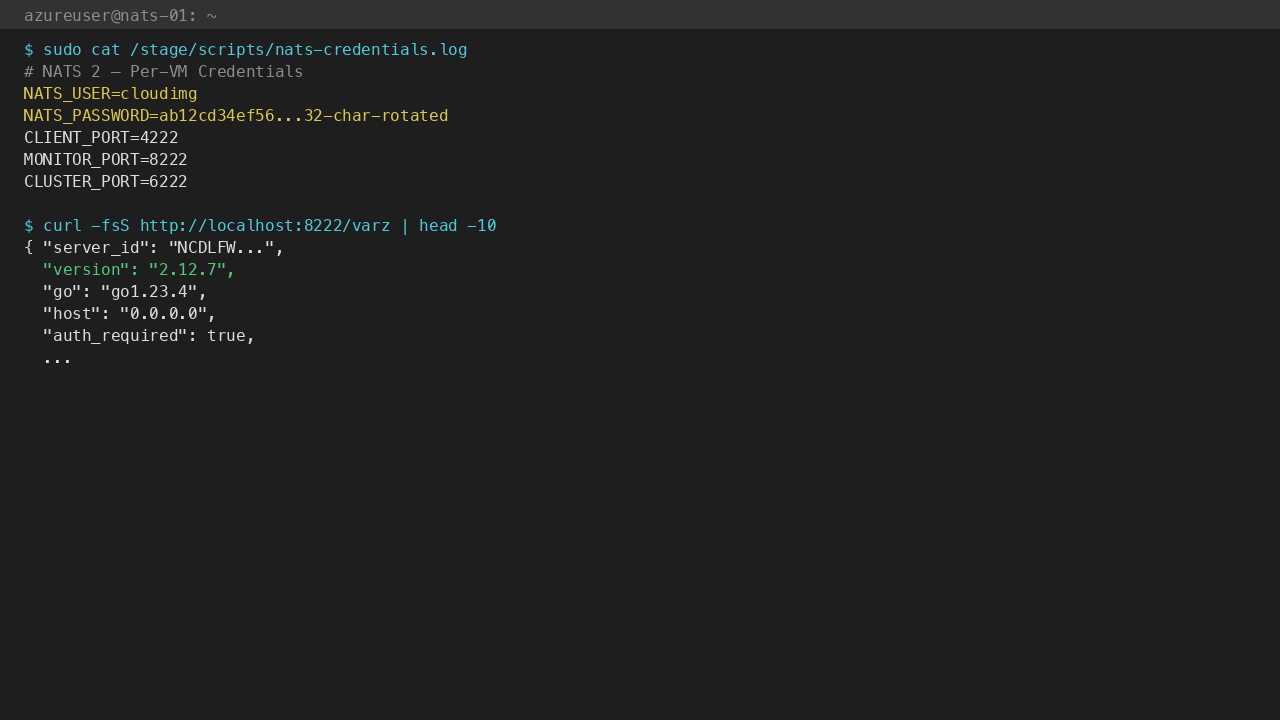Click the "server_id": "NCDLFW..." line
Viewport: 1280px width, 720px height.
[x=154, y=248]
